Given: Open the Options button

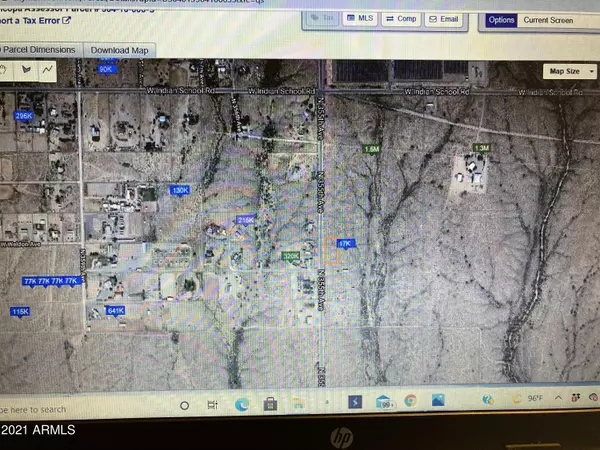Looking at the screenshot, I should pyautogui.click(x=501, y=20).
